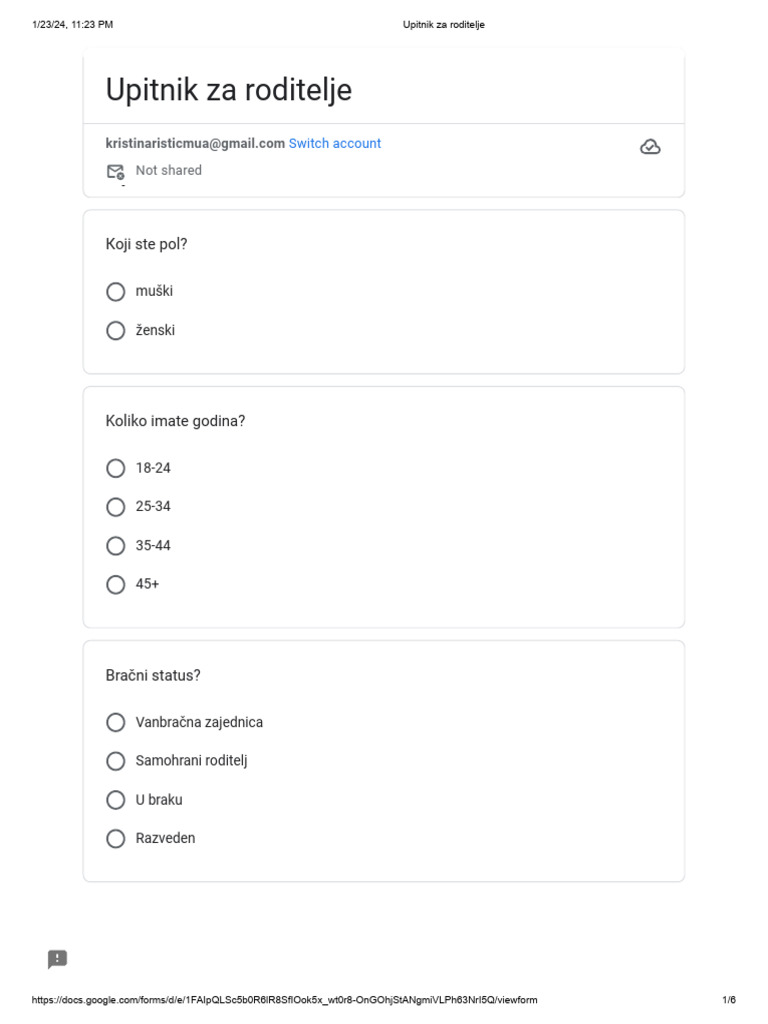Click the kristinaristicmua@gmail.com account email
768x1024 pixels.
pos(195,144)
